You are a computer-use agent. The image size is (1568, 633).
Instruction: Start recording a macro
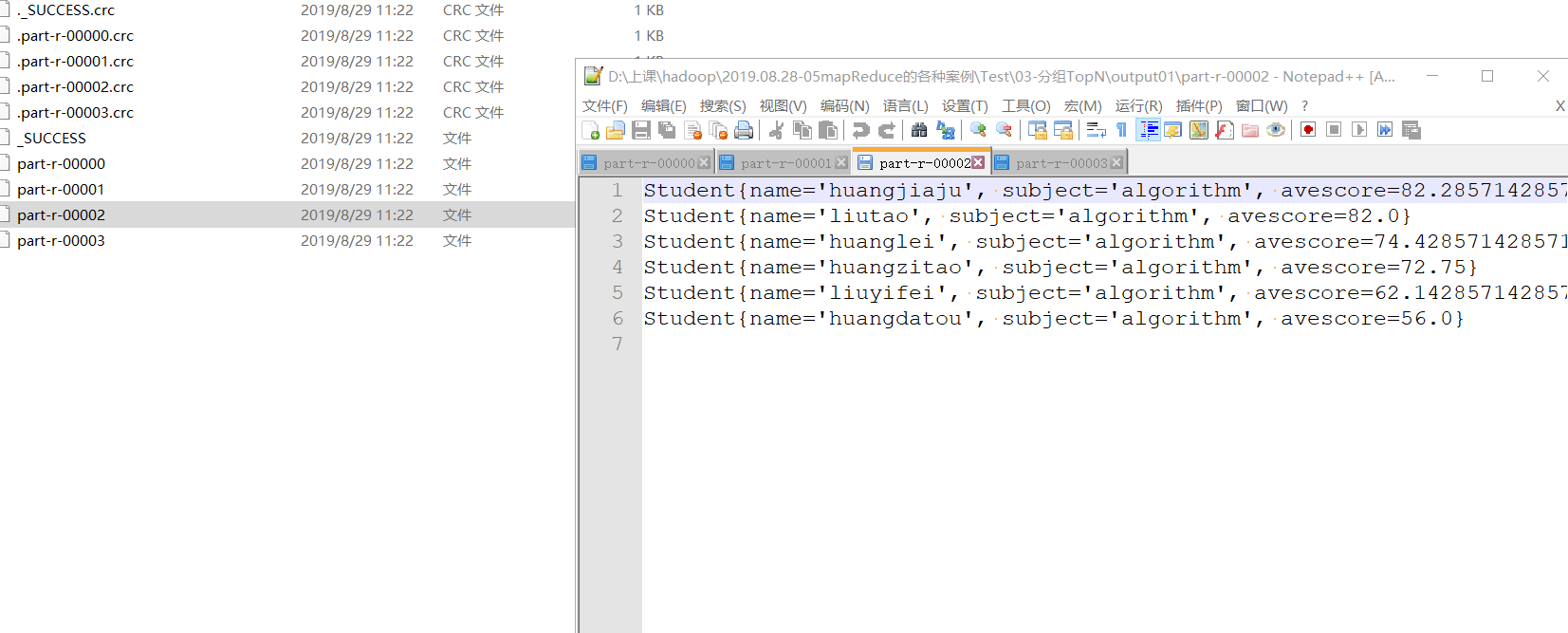[x=1308, y=130]
